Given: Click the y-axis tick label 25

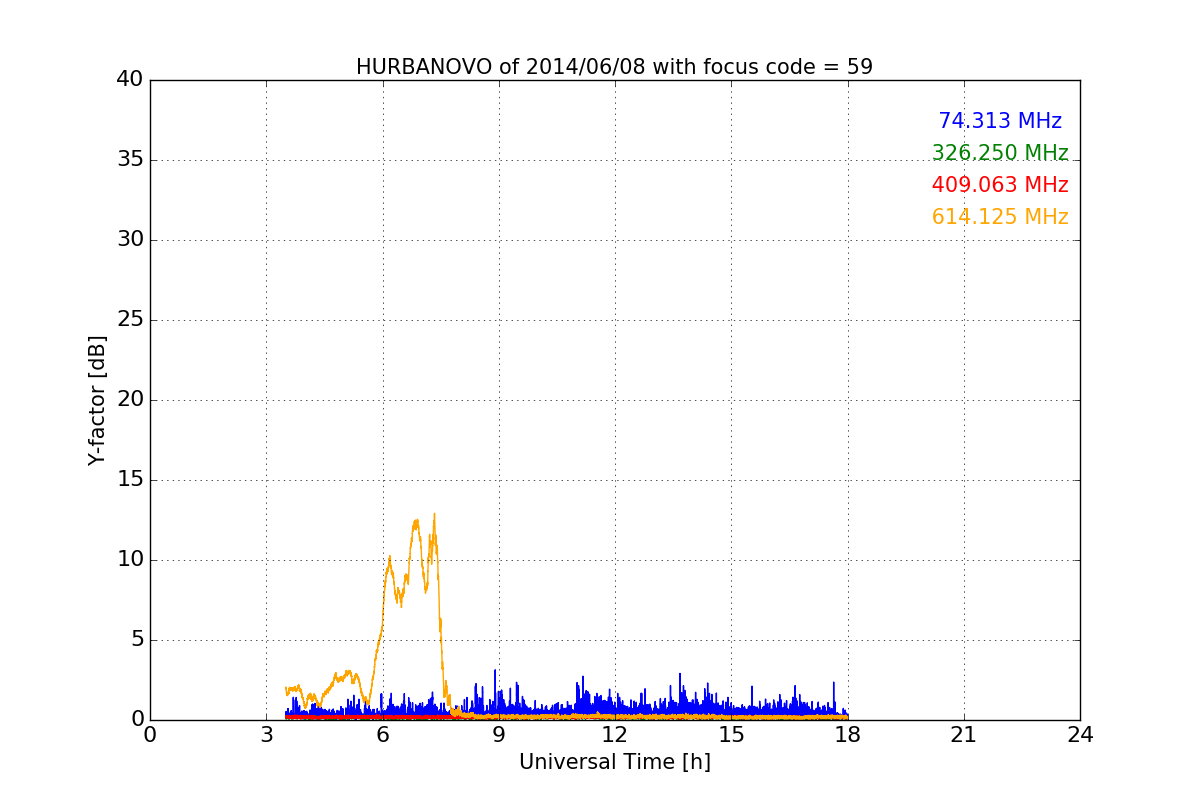Looking at the screenshot, I should 130,320.
